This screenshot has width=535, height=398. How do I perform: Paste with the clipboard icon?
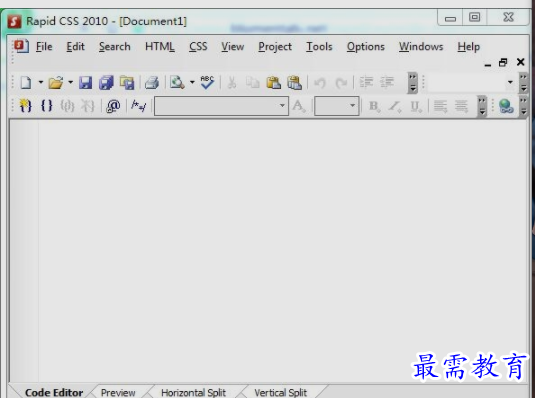coord(274,83)
